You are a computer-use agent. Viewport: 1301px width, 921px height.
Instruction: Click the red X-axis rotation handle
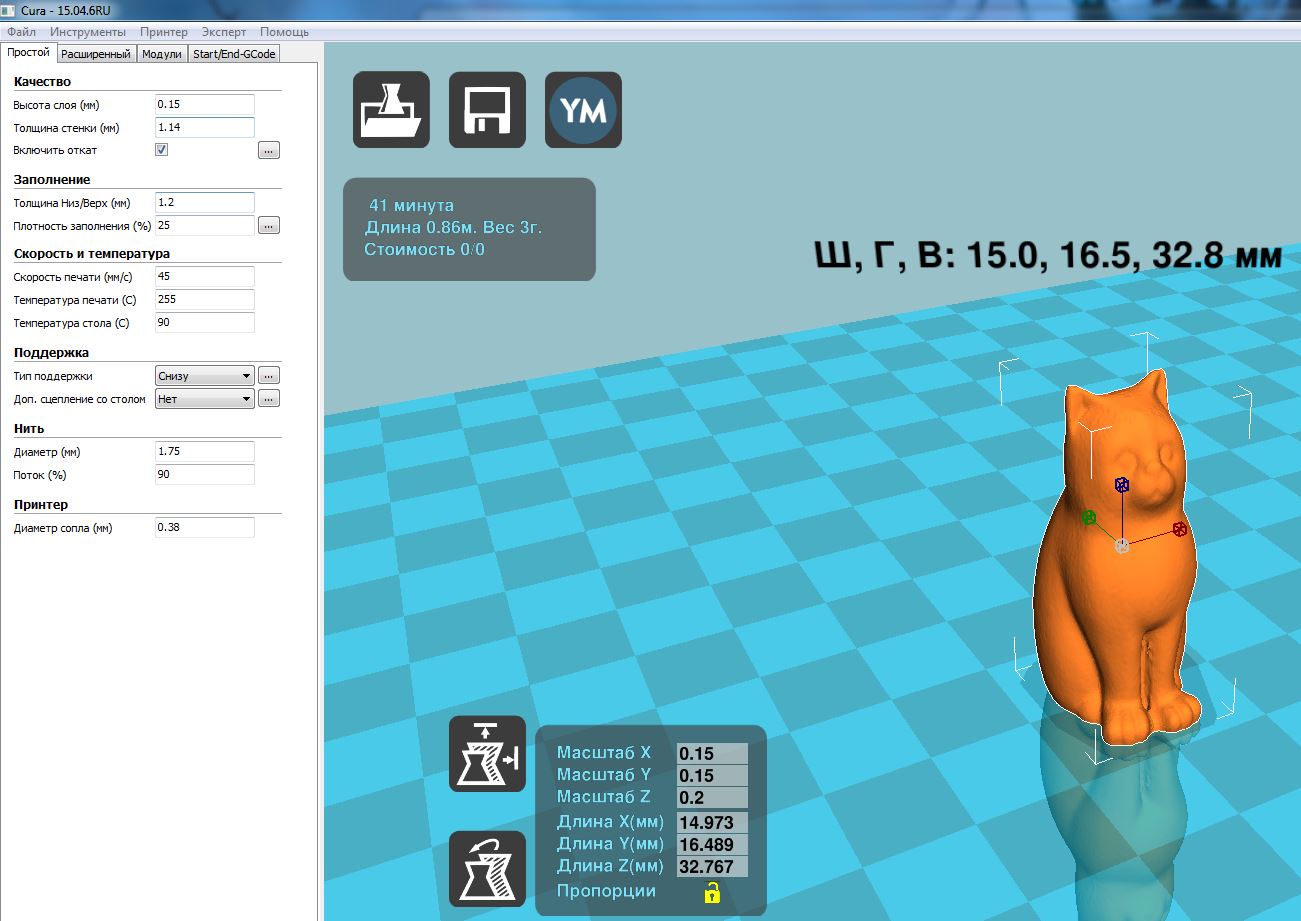tap(1180, 529)
